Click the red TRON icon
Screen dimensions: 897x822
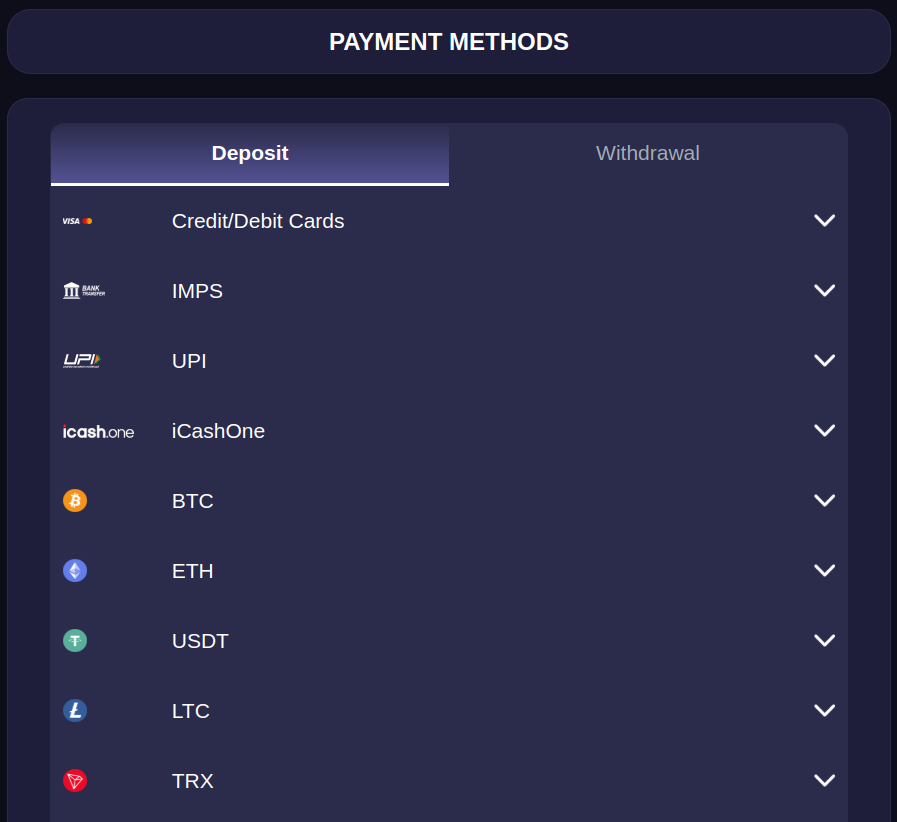click(x=75, y=780)
